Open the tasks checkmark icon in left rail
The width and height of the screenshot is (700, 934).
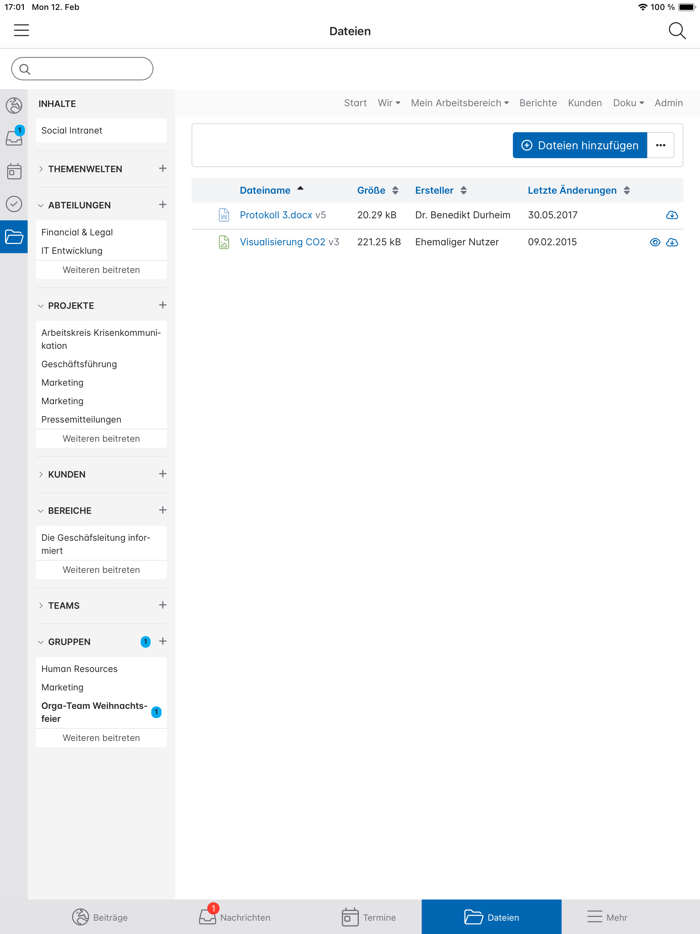pos(14,204)
